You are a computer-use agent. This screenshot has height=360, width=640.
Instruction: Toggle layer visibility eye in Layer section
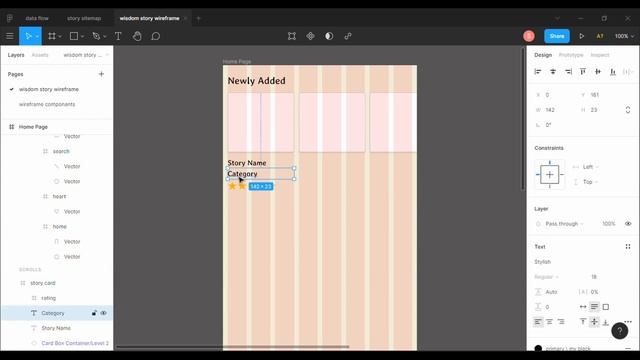[x=628, y=224]
